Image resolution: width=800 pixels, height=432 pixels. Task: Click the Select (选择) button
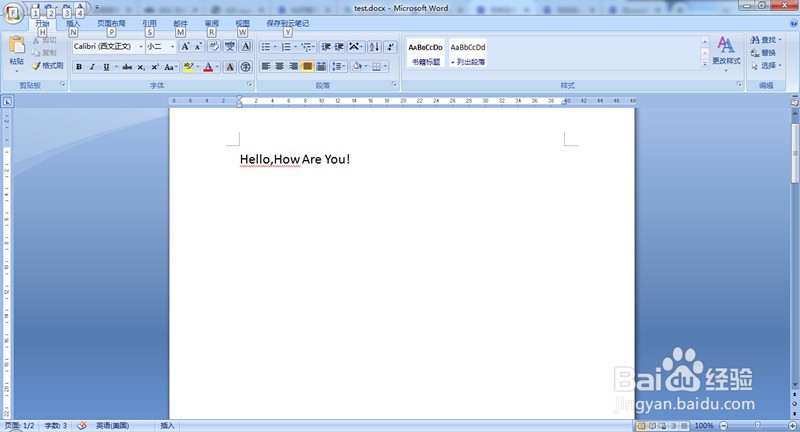pos(765,66)
